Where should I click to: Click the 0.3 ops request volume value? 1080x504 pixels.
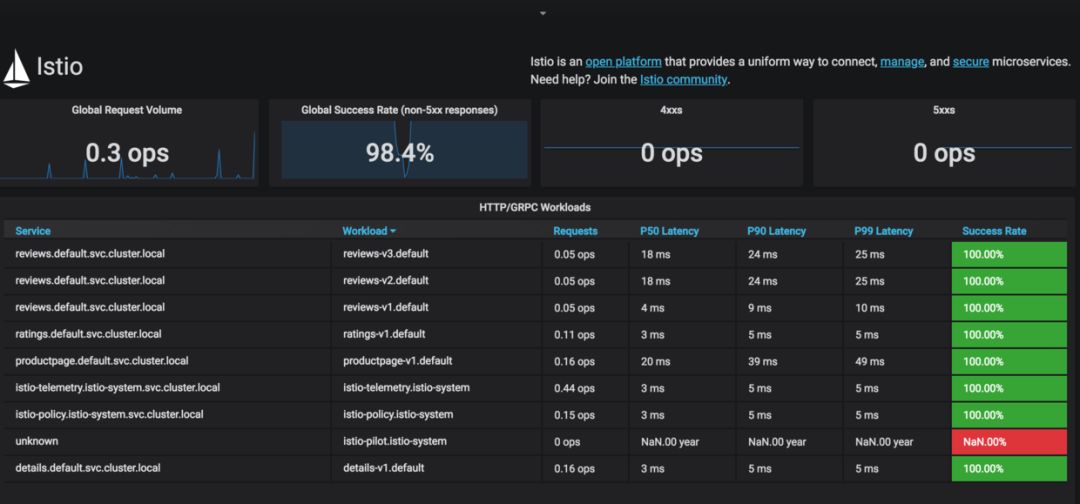tap(127, 153)
